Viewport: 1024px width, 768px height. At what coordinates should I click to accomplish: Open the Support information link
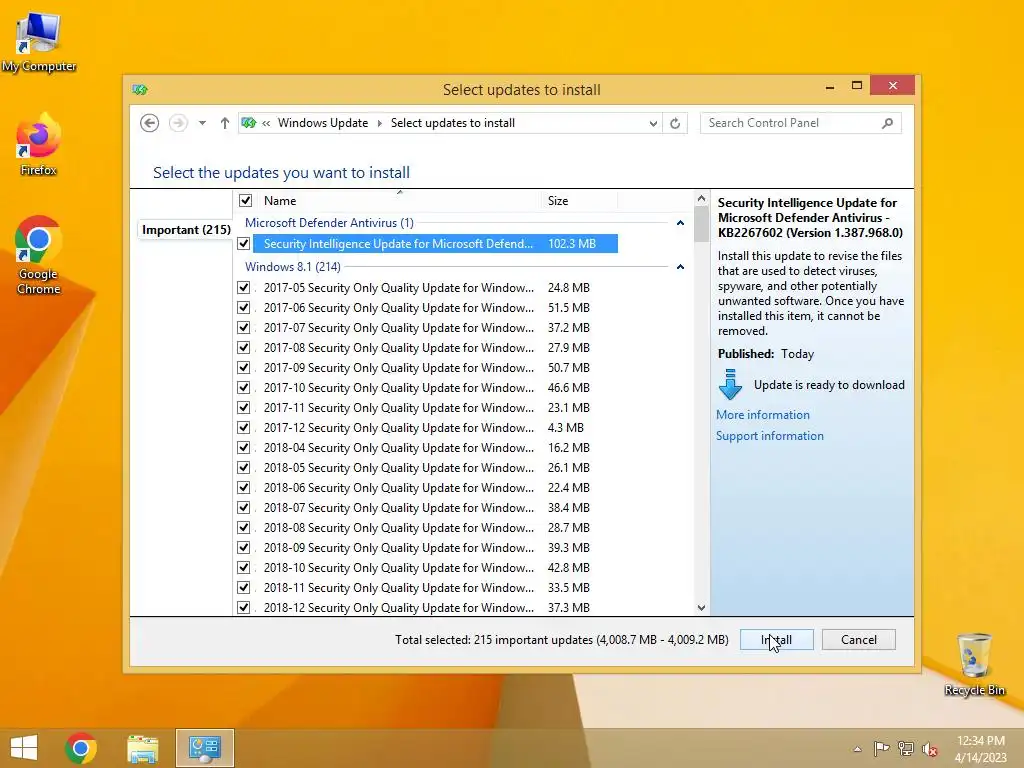click(769, 436)
